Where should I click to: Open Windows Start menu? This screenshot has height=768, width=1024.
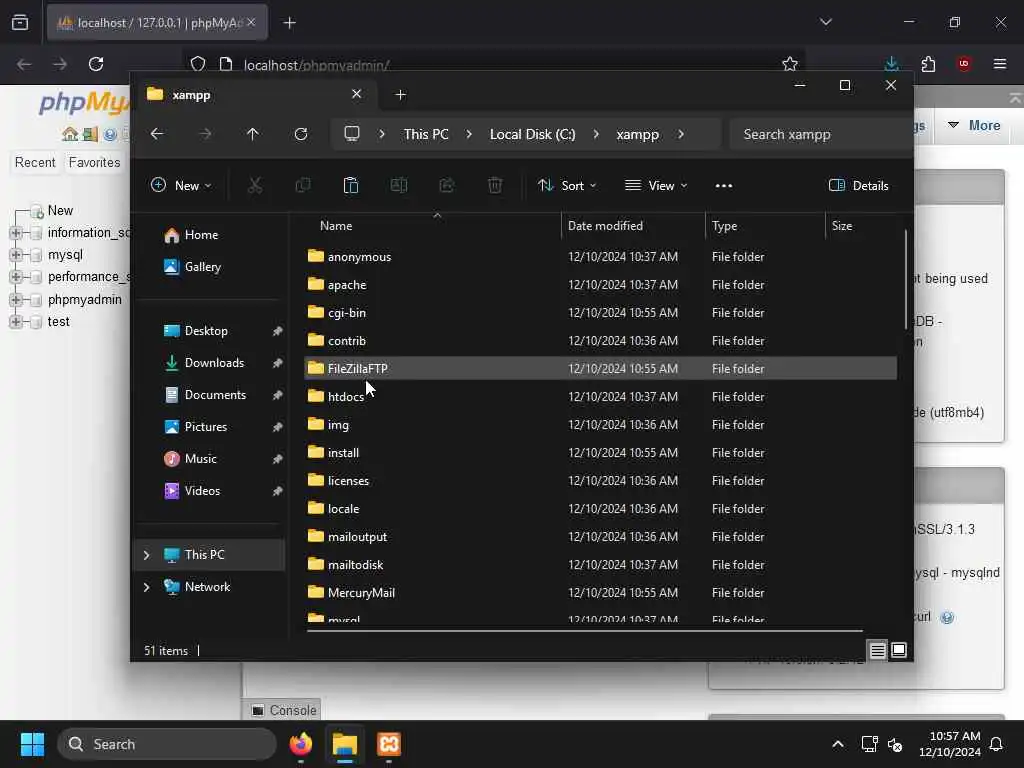point(32,744)
